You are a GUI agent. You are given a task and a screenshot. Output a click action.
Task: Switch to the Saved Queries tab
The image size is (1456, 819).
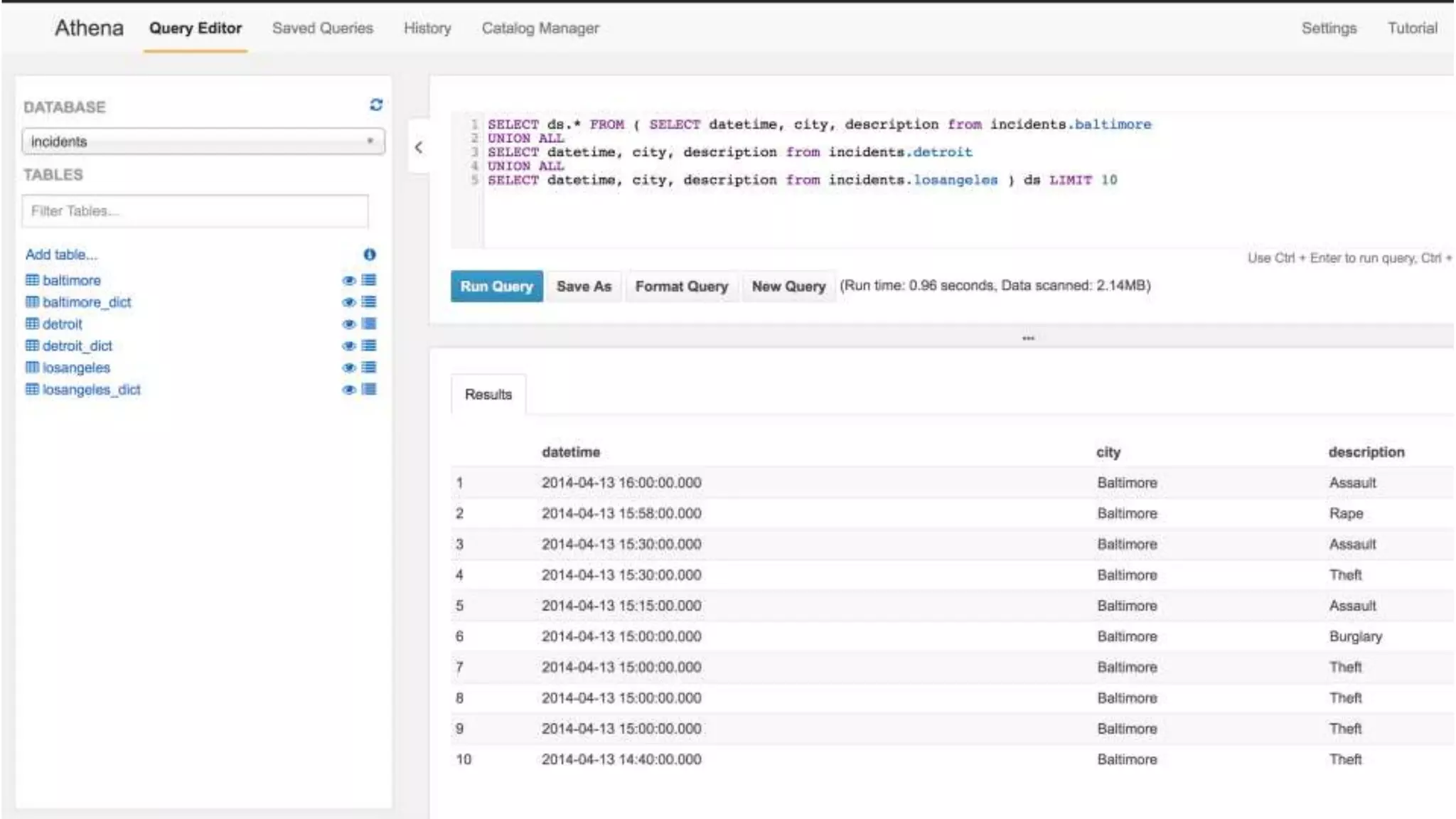click(x=322, y=28)
